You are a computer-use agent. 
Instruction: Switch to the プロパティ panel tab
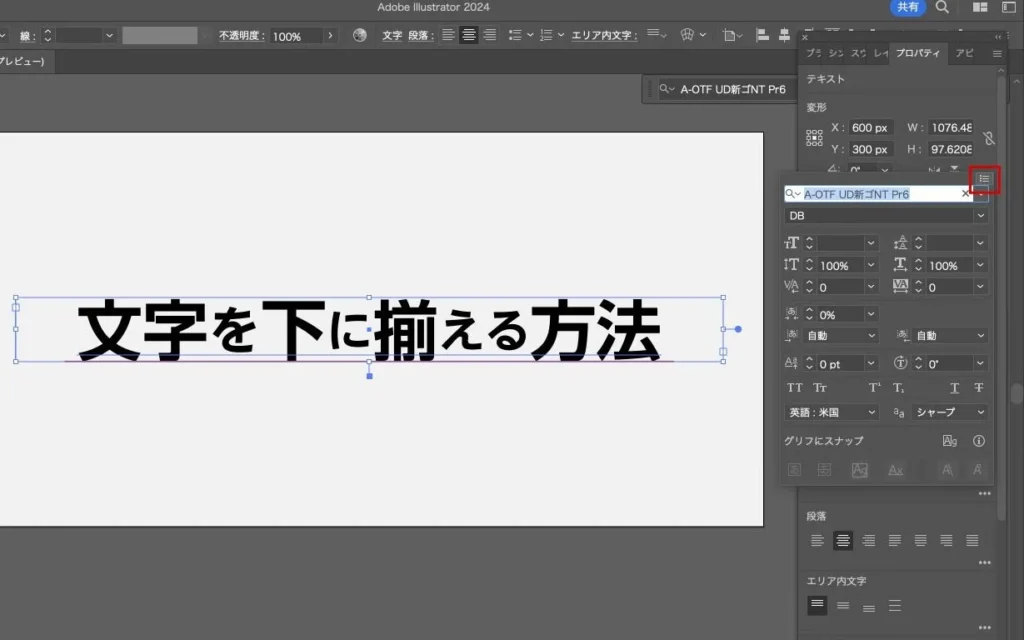point(918,53)
